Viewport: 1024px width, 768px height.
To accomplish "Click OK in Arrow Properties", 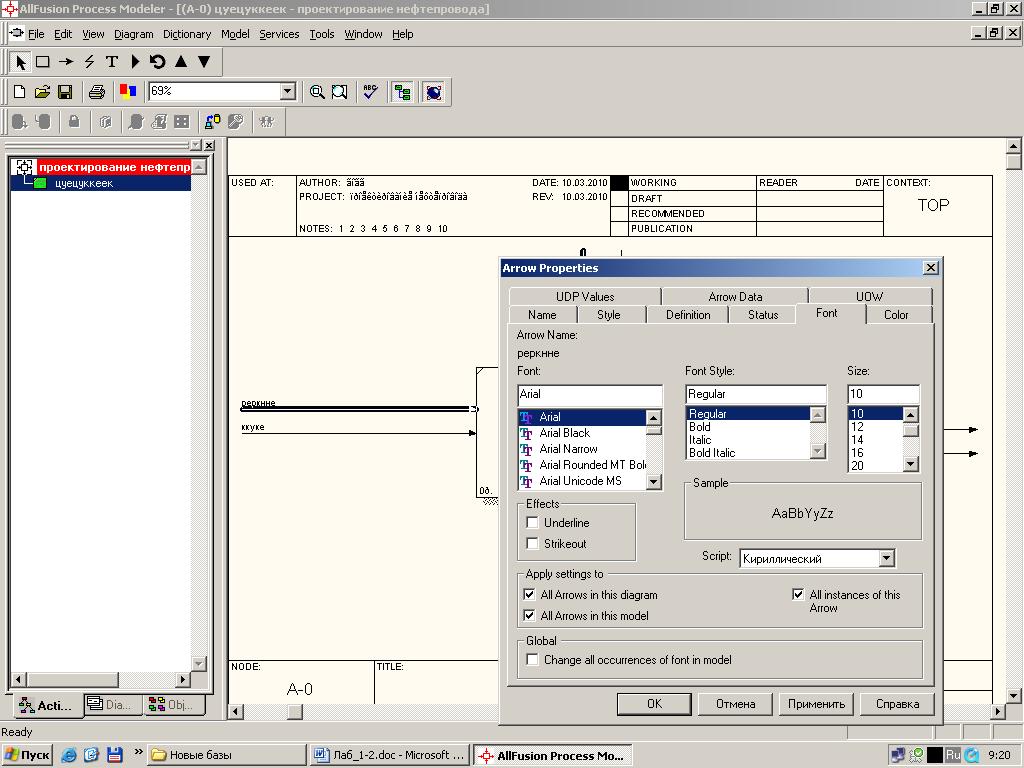I will coord(654,704).
